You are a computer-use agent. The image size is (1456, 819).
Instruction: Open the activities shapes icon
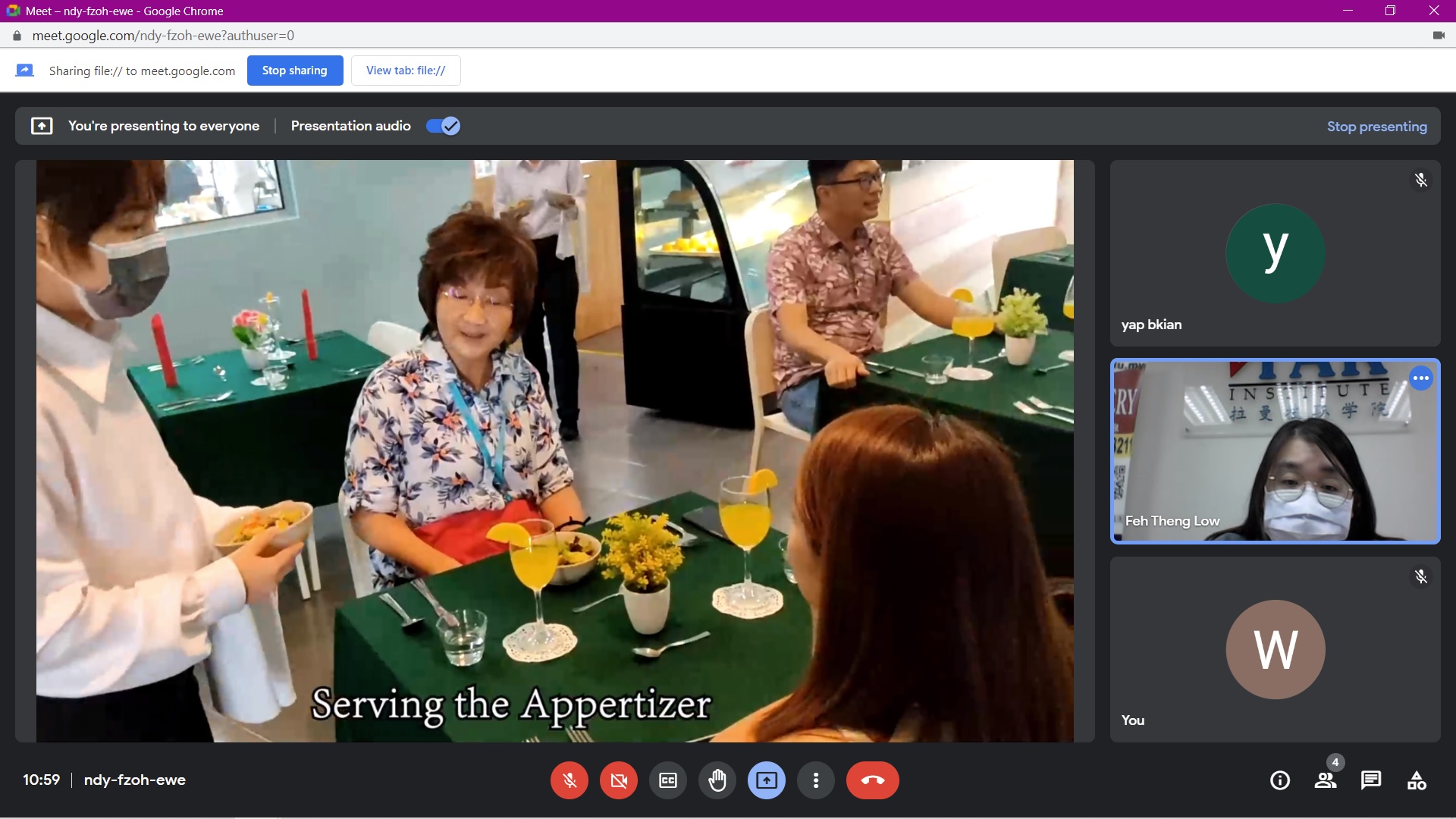click(x=1417, y=780)
